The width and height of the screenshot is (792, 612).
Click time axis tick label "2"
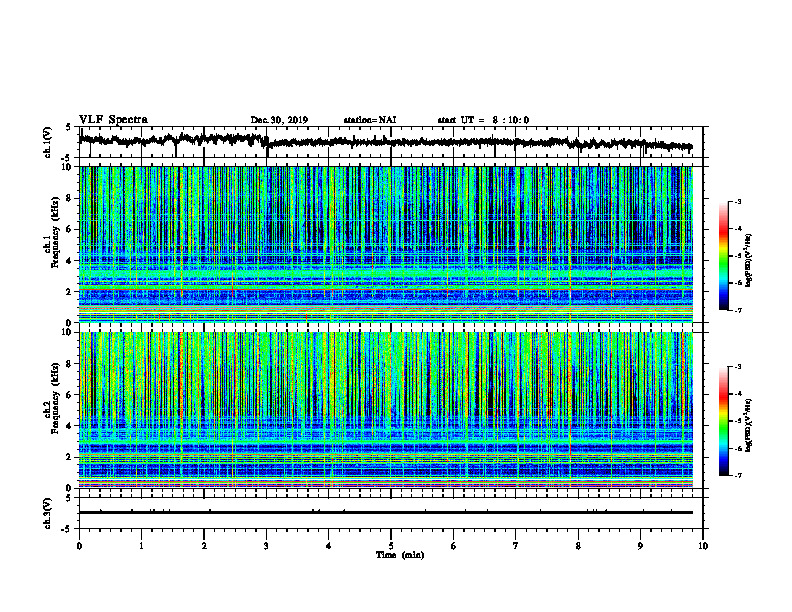[204, 546]
